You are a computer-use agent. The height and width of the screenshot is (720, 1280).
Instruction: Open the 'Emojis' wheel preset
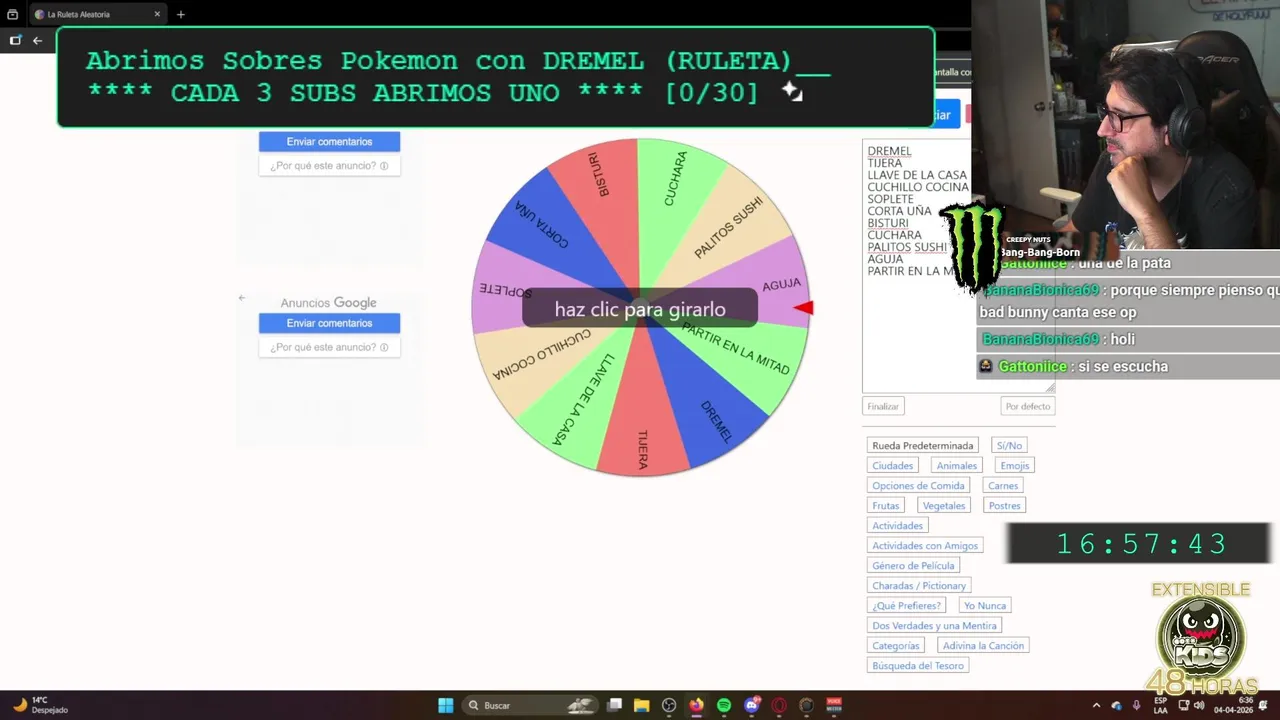[x=1014, y=465]
